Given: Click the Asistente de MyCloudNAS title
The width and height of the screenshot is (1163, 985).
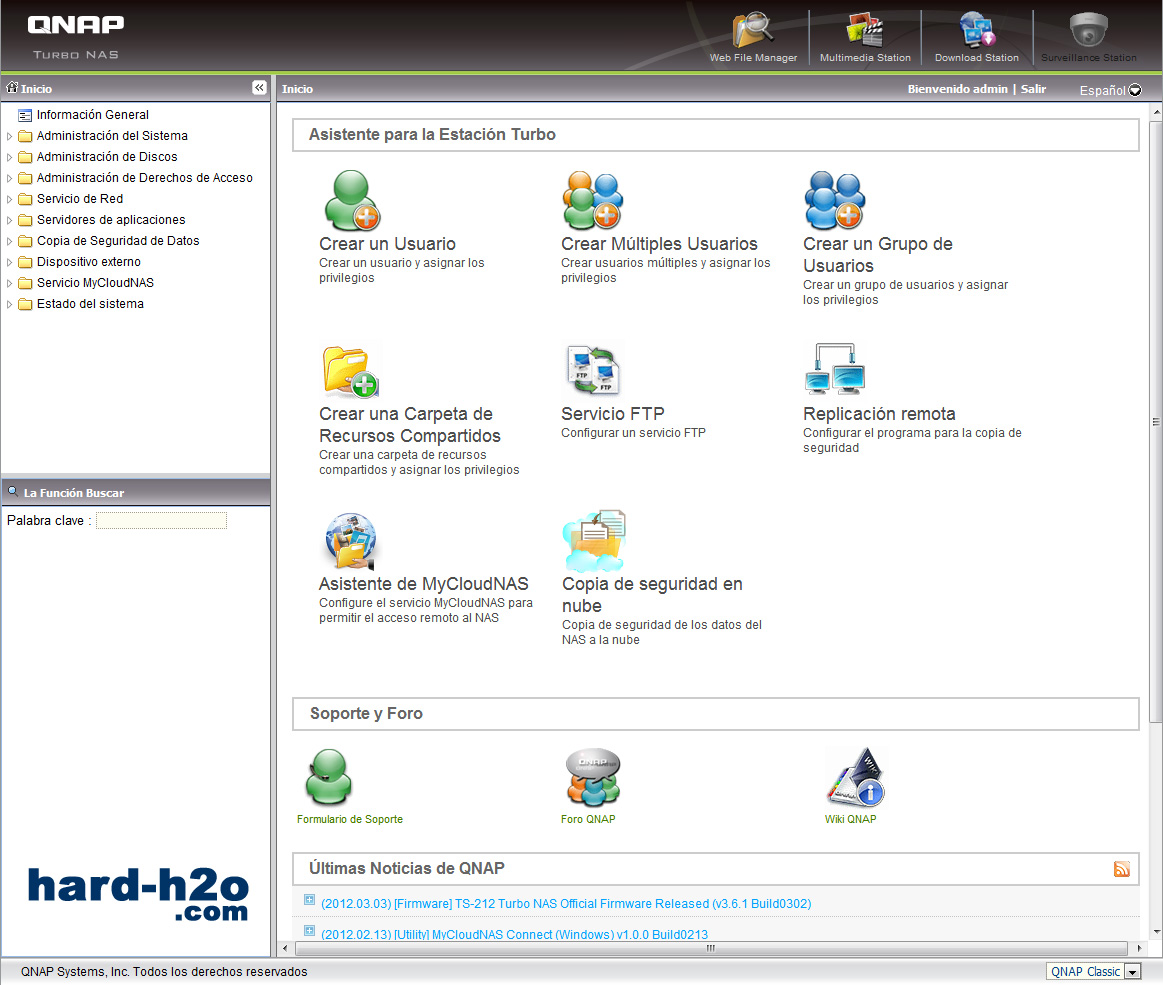Looking at the screenshot, I should coord(424,584).
